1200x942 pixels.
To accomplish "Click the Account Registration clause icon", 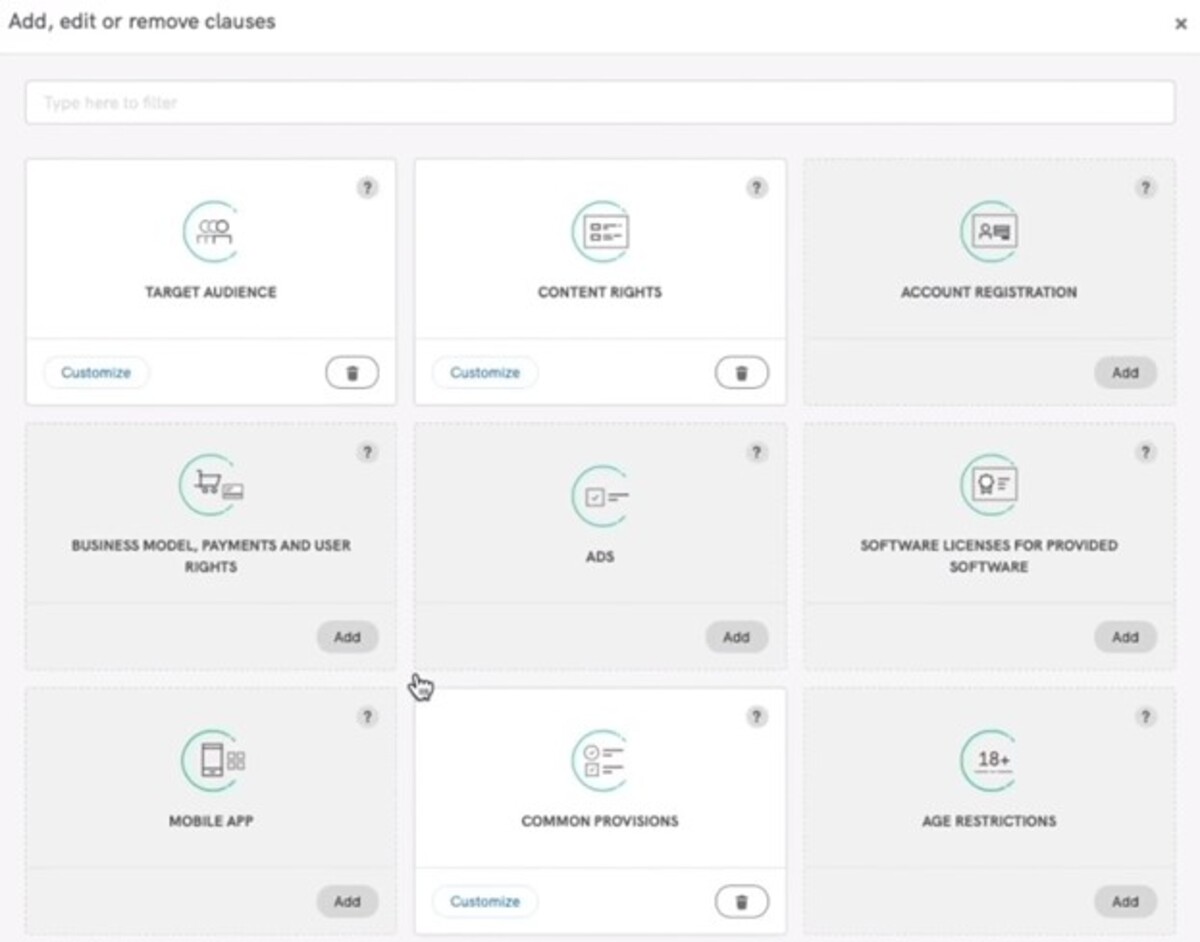I will coord(989,232).
